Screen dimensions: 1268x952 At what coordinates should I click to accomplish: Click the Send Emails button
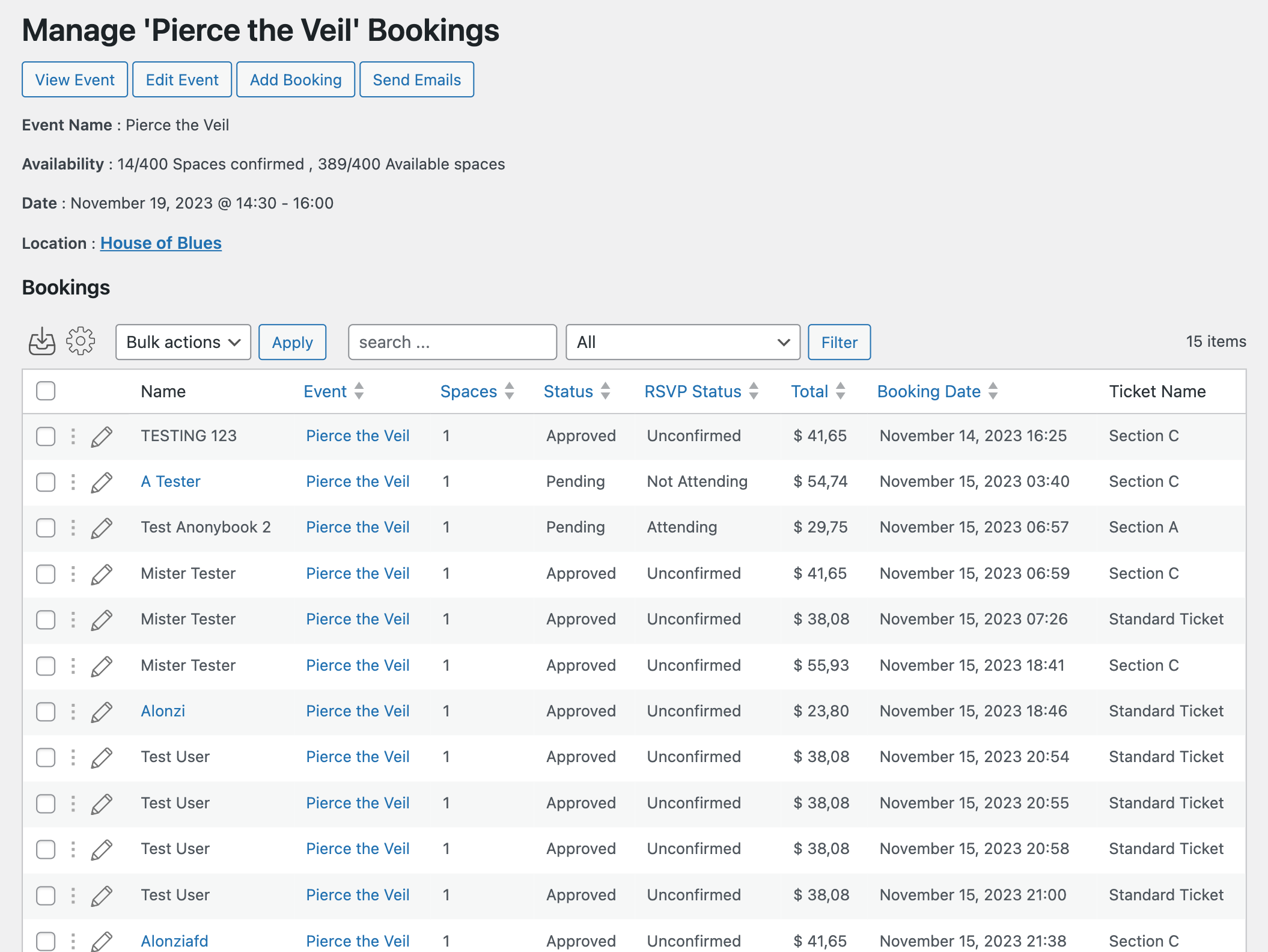pyautogui.click(x=416, y=79)
